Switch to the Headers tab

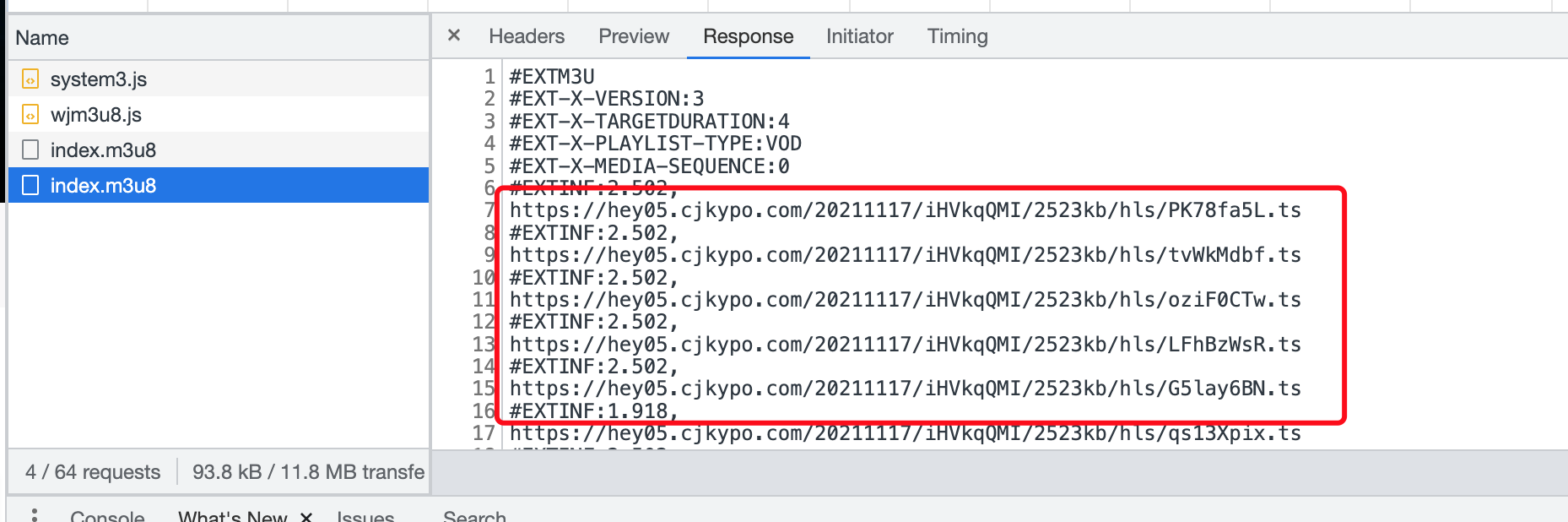click(x=527, y=36)
